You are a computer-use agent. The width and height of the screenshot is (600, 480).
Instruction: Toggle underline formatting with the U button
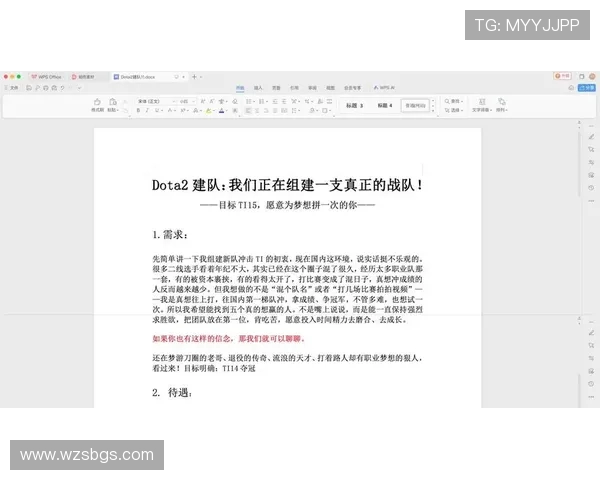(157, 111)
